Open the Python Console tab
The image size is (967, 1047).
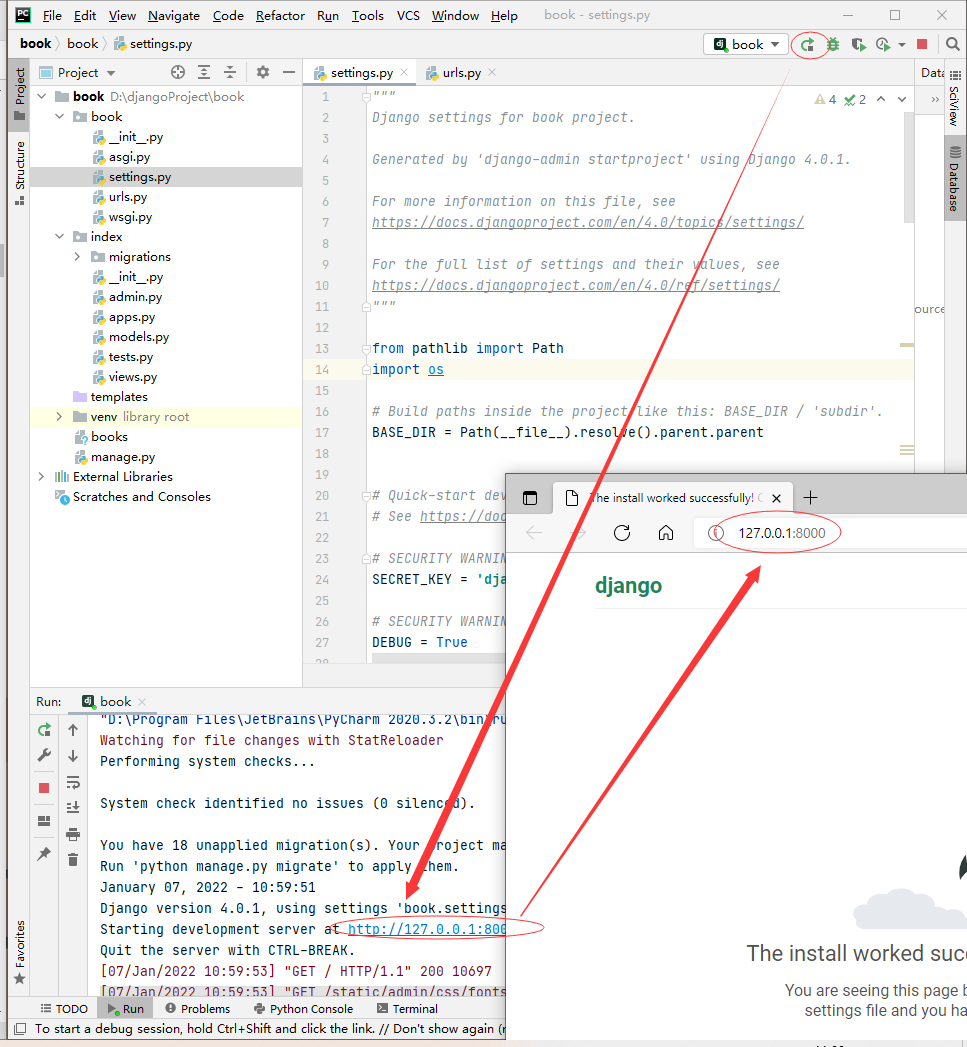(304, 1008)
